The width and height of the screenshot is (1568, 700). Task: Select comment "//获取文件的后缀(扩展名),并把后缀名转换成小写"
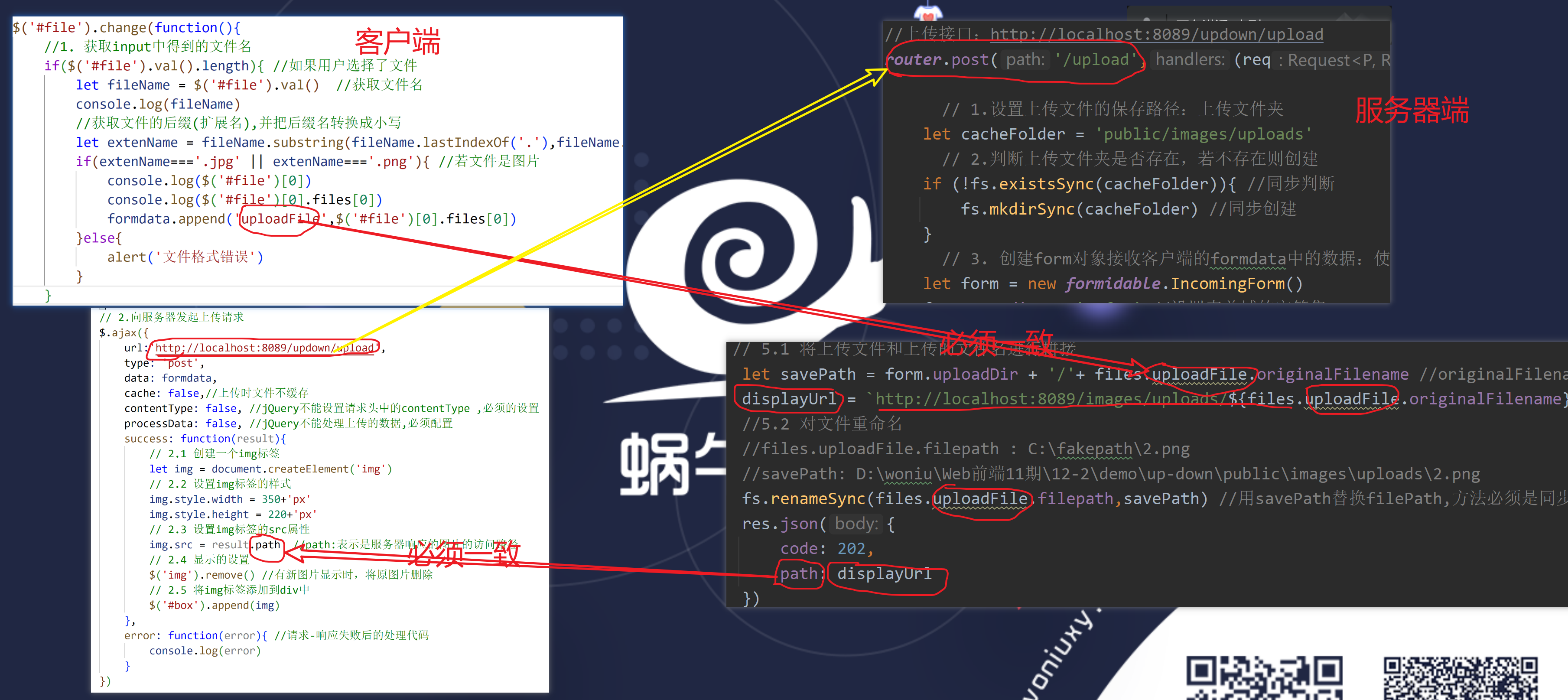click(x=238, y=123)
